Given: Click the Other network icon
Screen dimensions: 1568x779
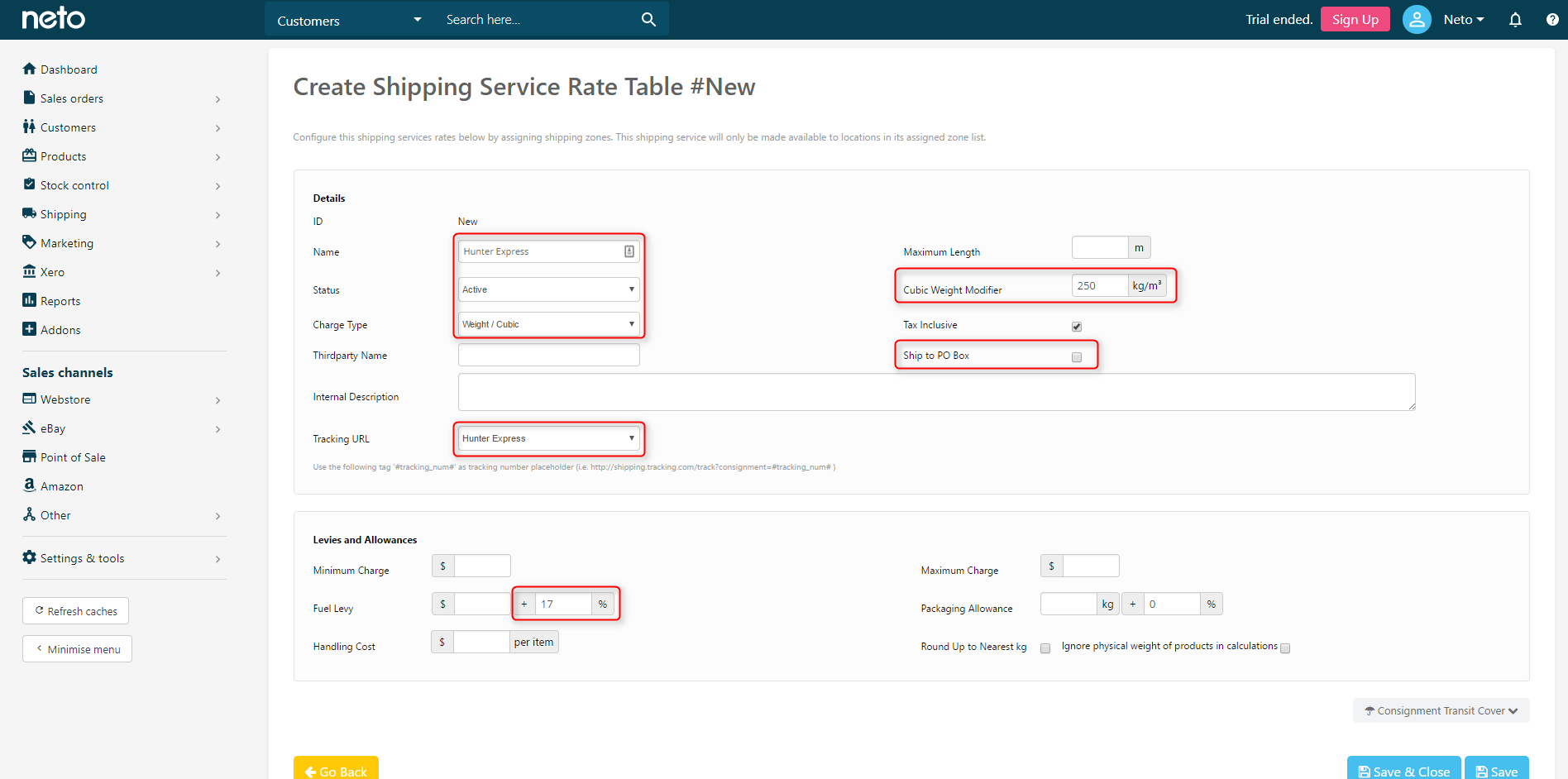Looking at the screenshot, I should (30, 514).
